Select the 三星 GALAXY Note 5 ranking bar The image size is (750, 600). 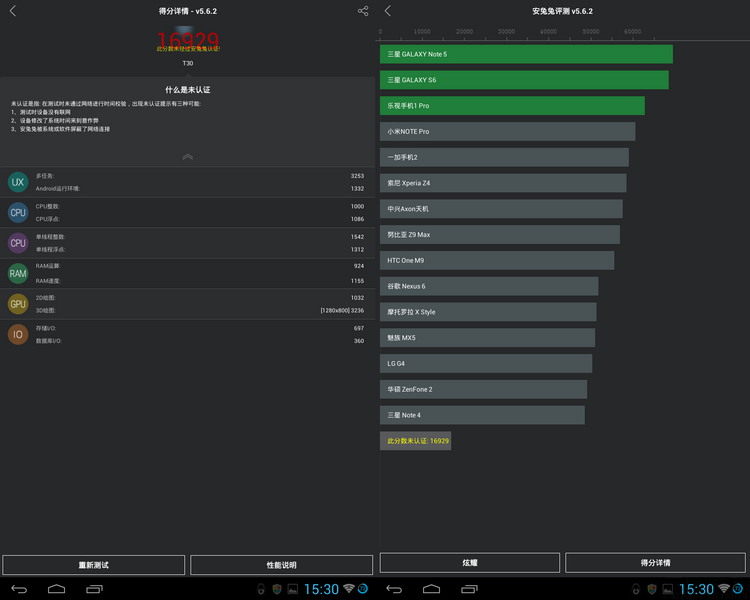pos(525,54)
